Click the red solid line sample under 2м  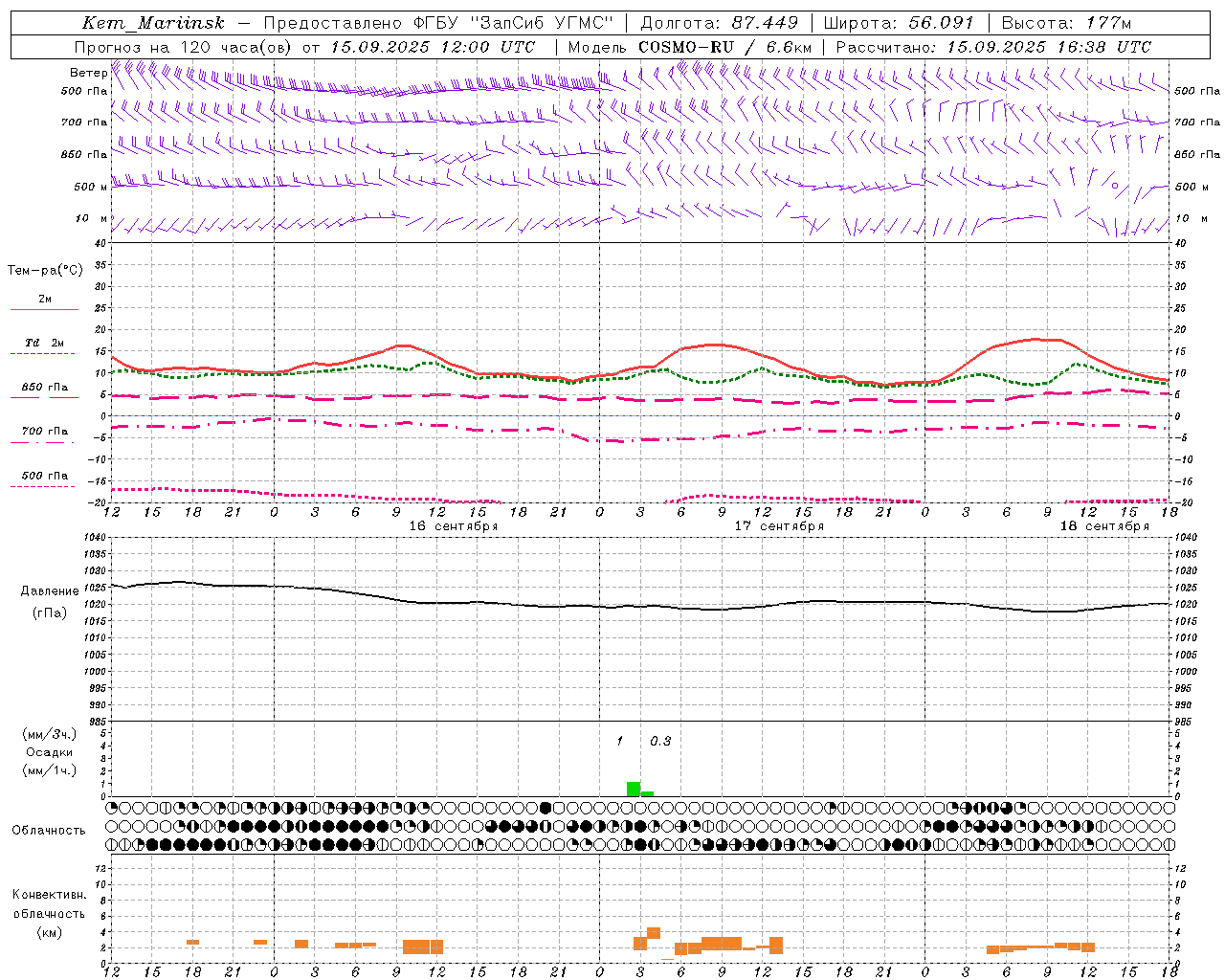point(45,310)
